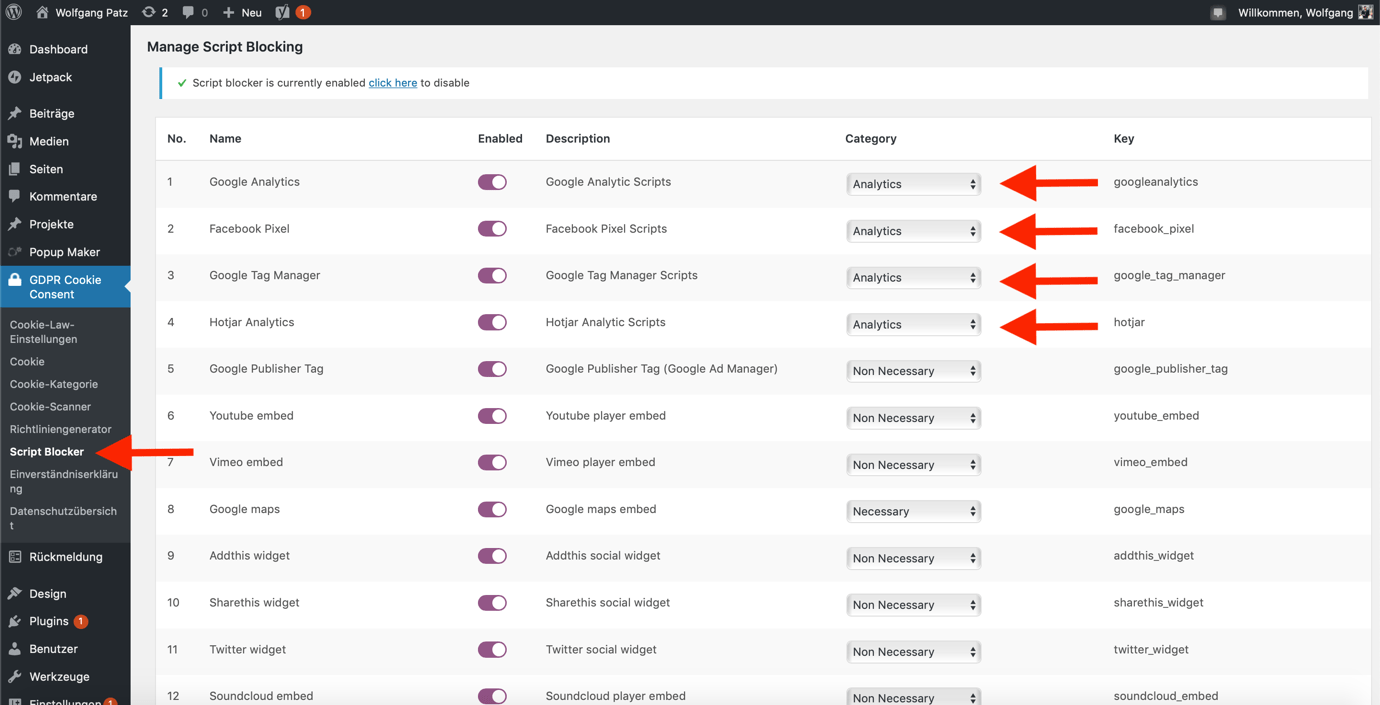
Task: Toggle the Twitter widget switch
Action: pyautogui.click(x=492, y=650)
